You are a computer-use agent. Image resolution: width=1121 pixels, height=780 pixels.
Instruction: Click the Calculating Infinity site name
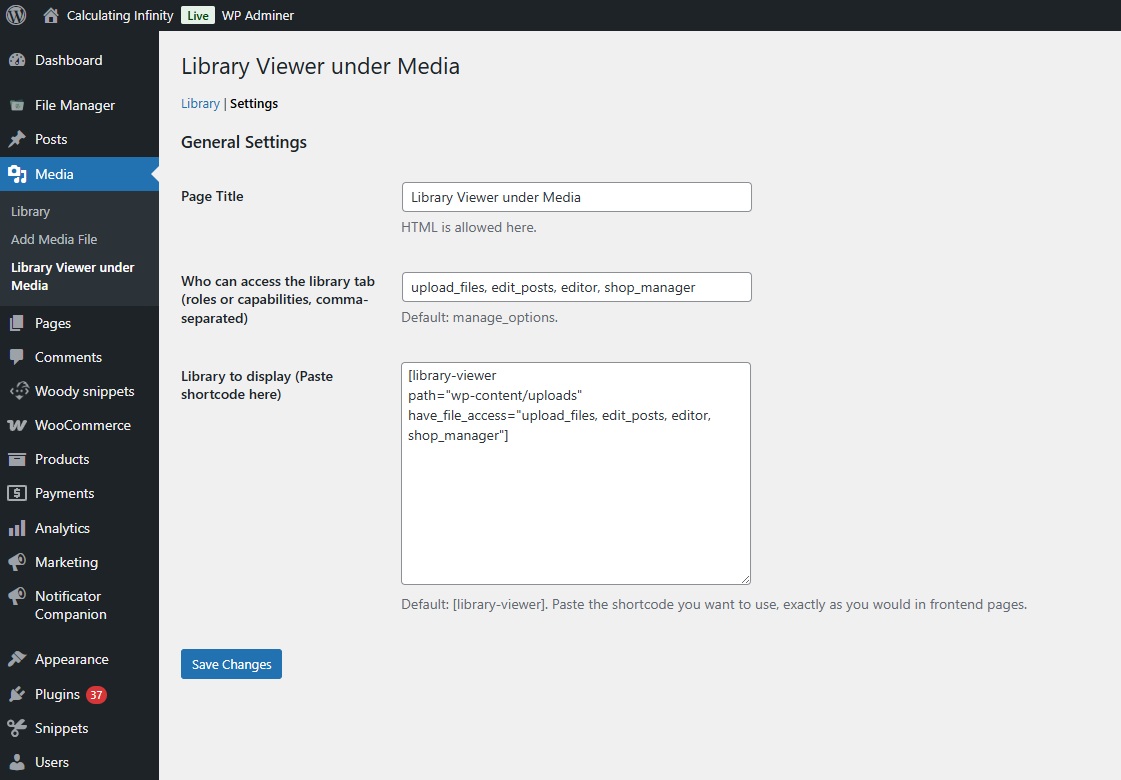point(120,15)
